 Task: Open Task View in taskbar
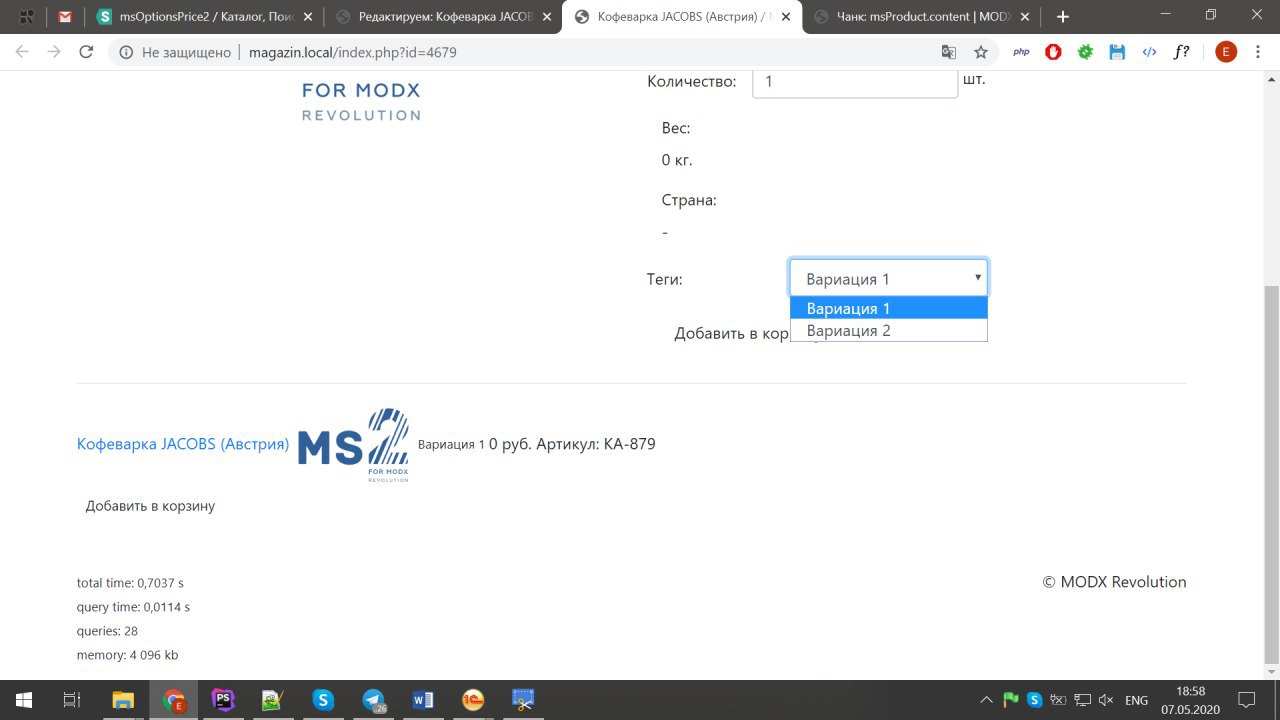71,700
